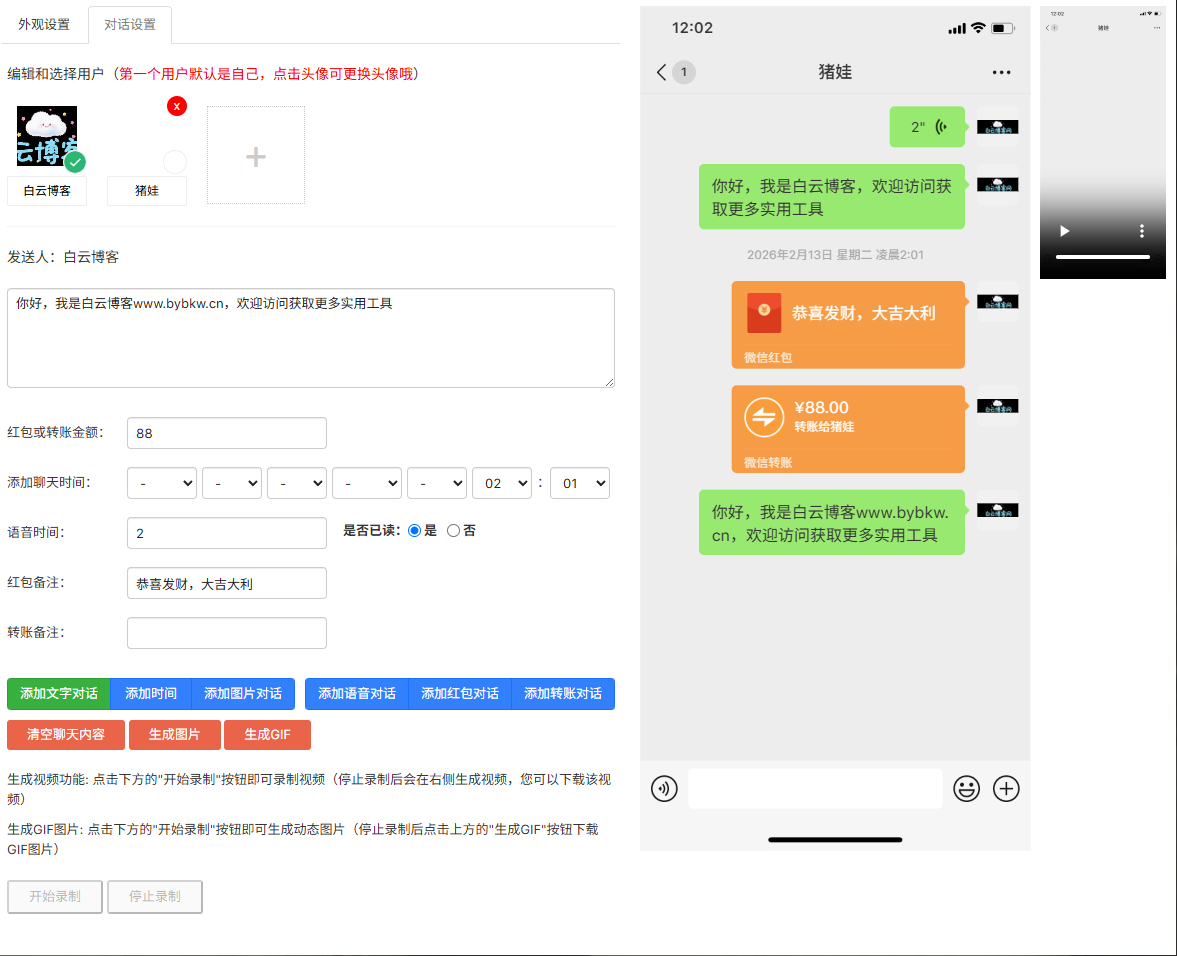
Task: Select 是 for the 是否已读 option
Action: pyautogui.click(x=414, y=531)
